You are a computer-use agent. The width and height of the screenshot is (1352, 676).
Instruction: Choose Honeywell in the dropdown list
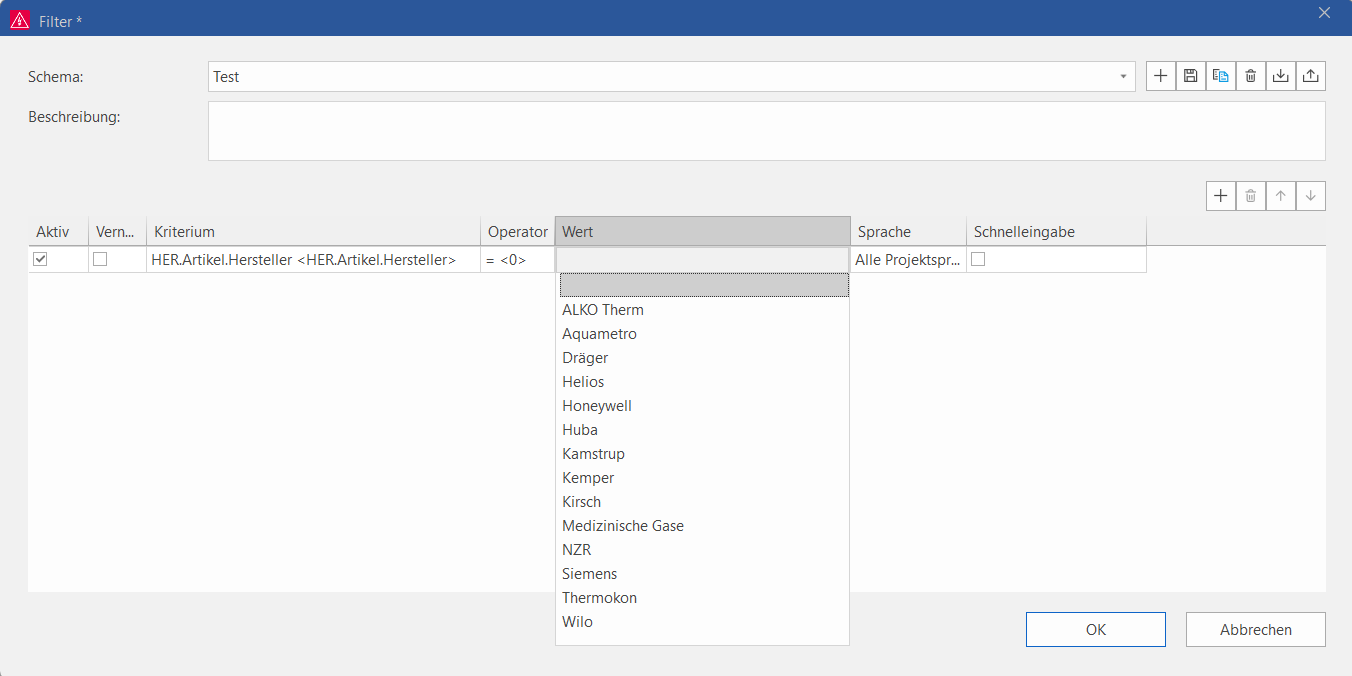click(x=597, y=406)
